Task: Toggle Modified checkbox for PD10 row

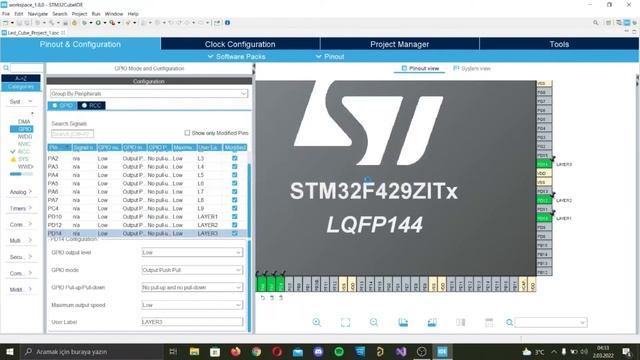Action: pos(234,217)
